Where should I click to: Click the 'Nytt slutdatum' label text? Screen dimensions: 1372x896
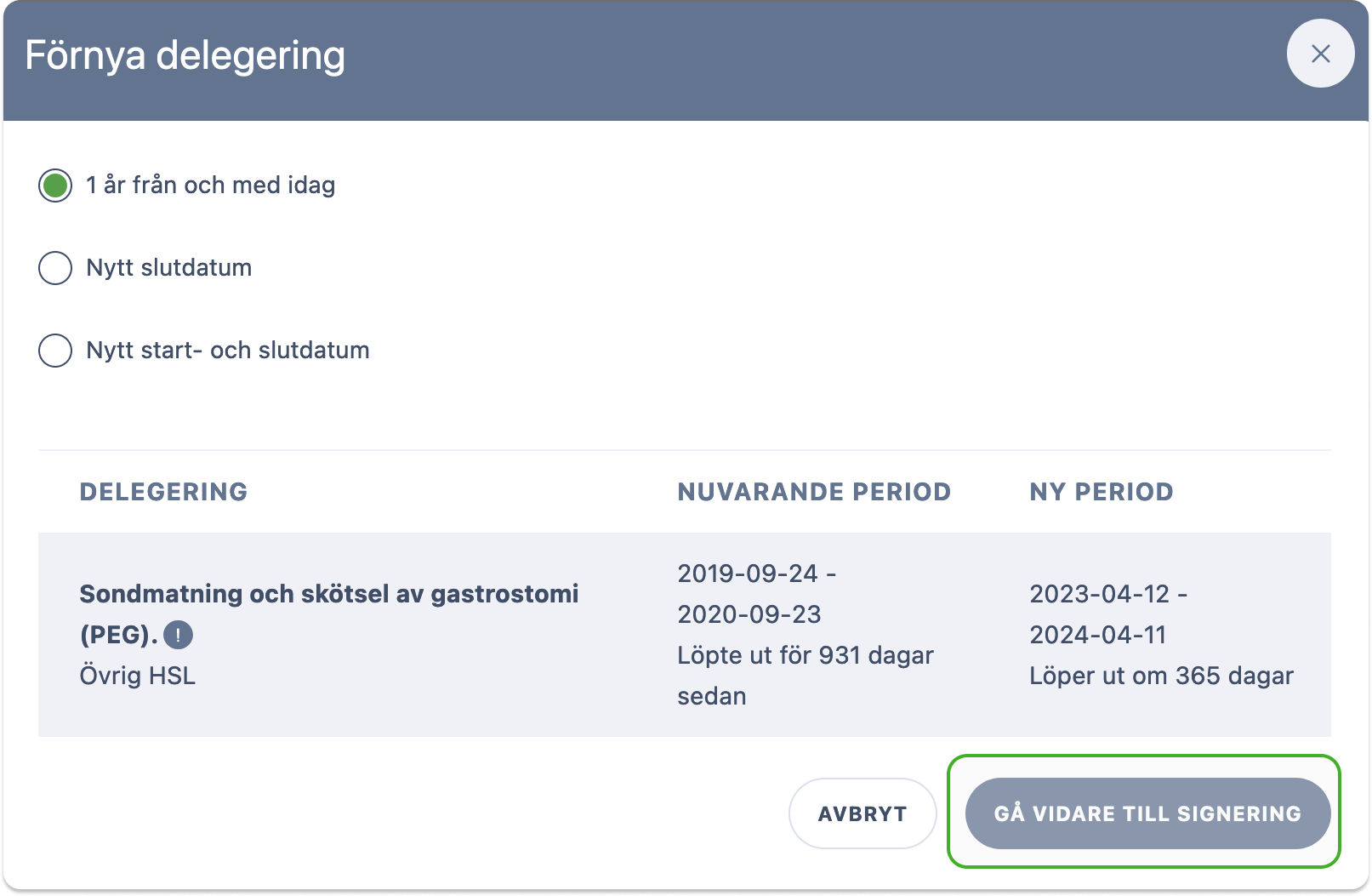coord(169,268)
